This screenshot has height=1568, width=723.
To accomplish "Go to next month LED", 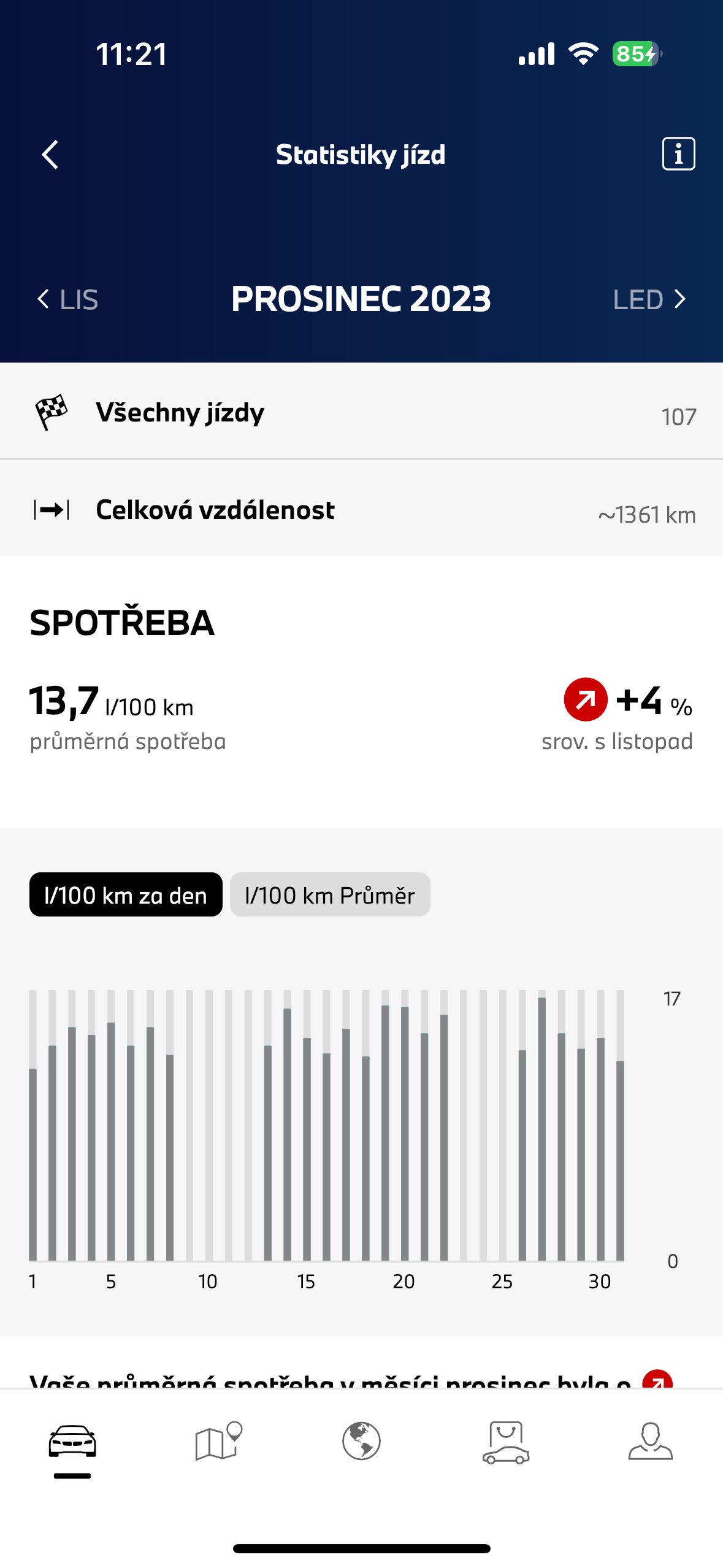I will pos(649,299).
